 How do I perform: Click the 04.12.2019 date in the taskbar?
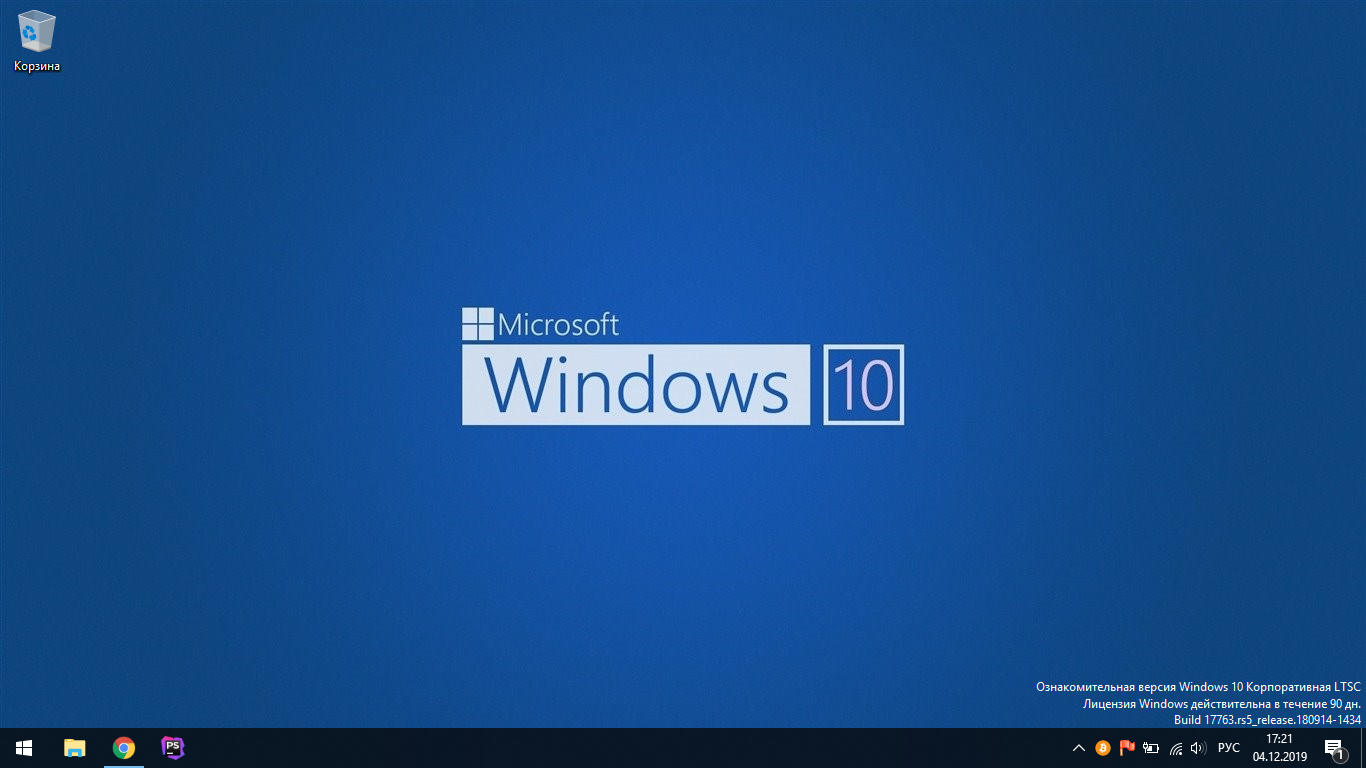pos(1279,757)
